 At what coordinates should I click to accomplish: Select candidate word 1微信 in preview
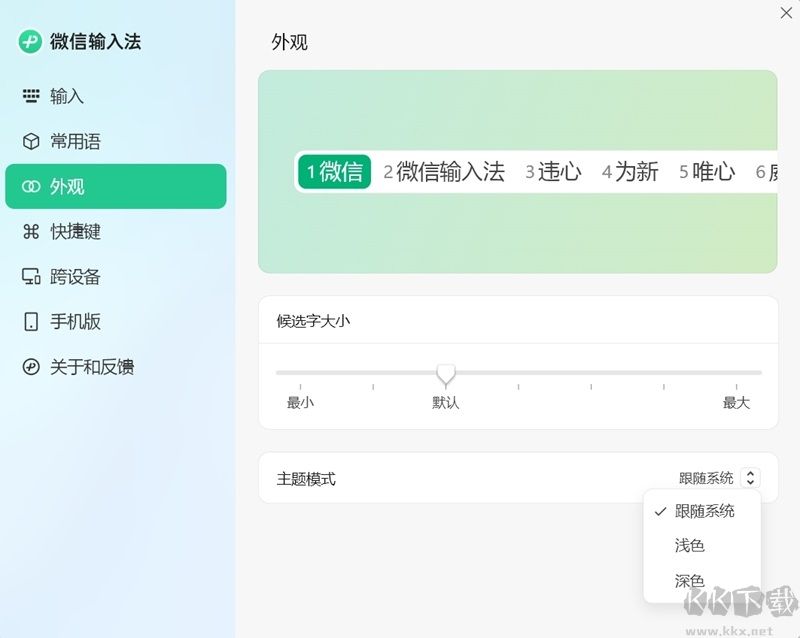coord(334,170)
